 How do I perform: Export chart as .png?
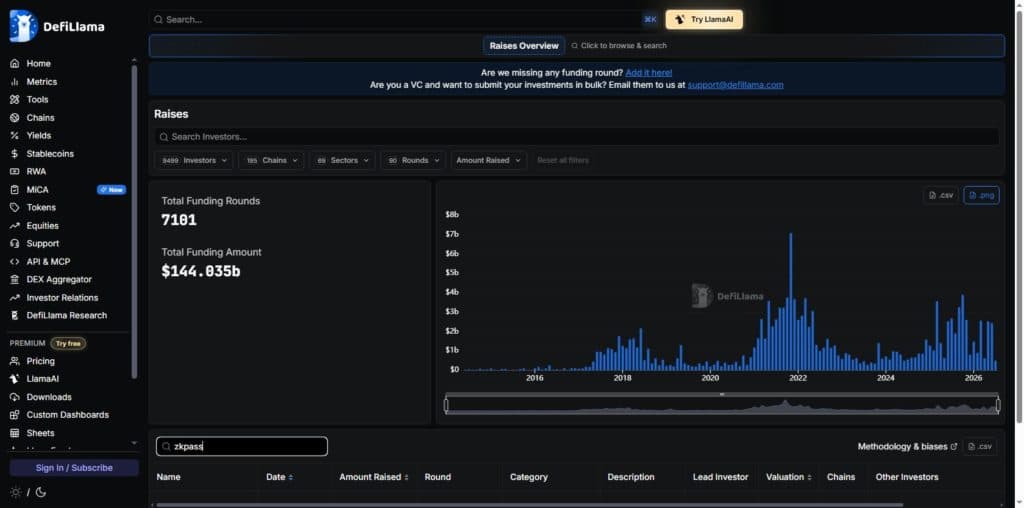point(981,195)
